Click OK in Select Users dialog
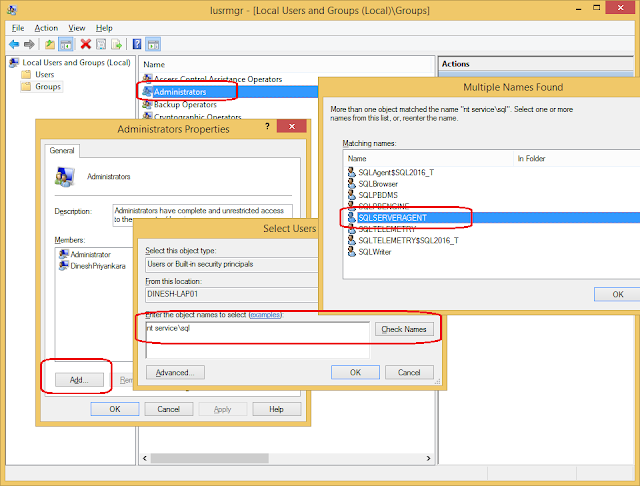This screenshot has width=640, height=486. [355, 373]
